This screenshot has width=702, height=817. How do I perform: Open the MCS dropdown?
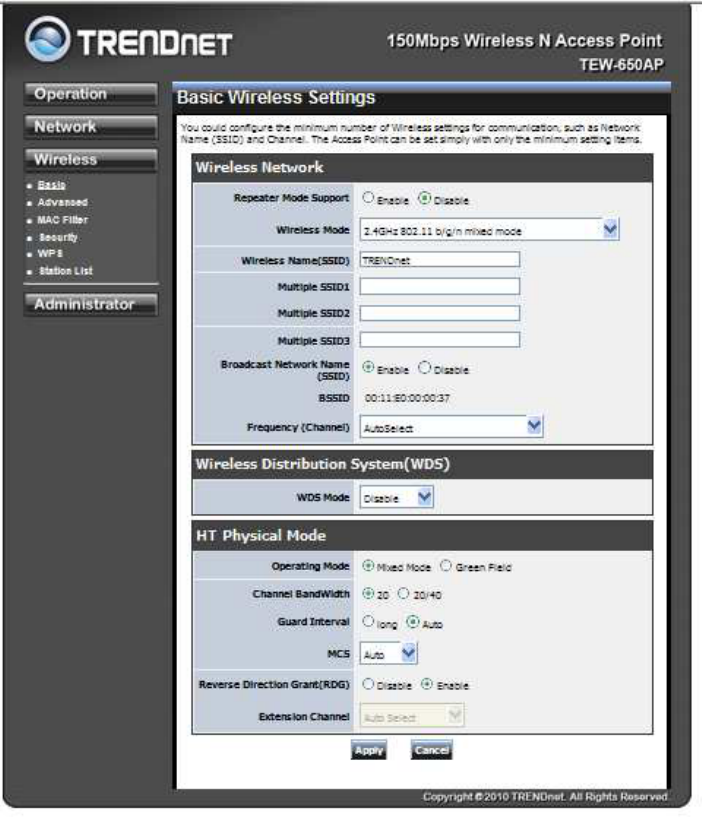tap(389, 653)
